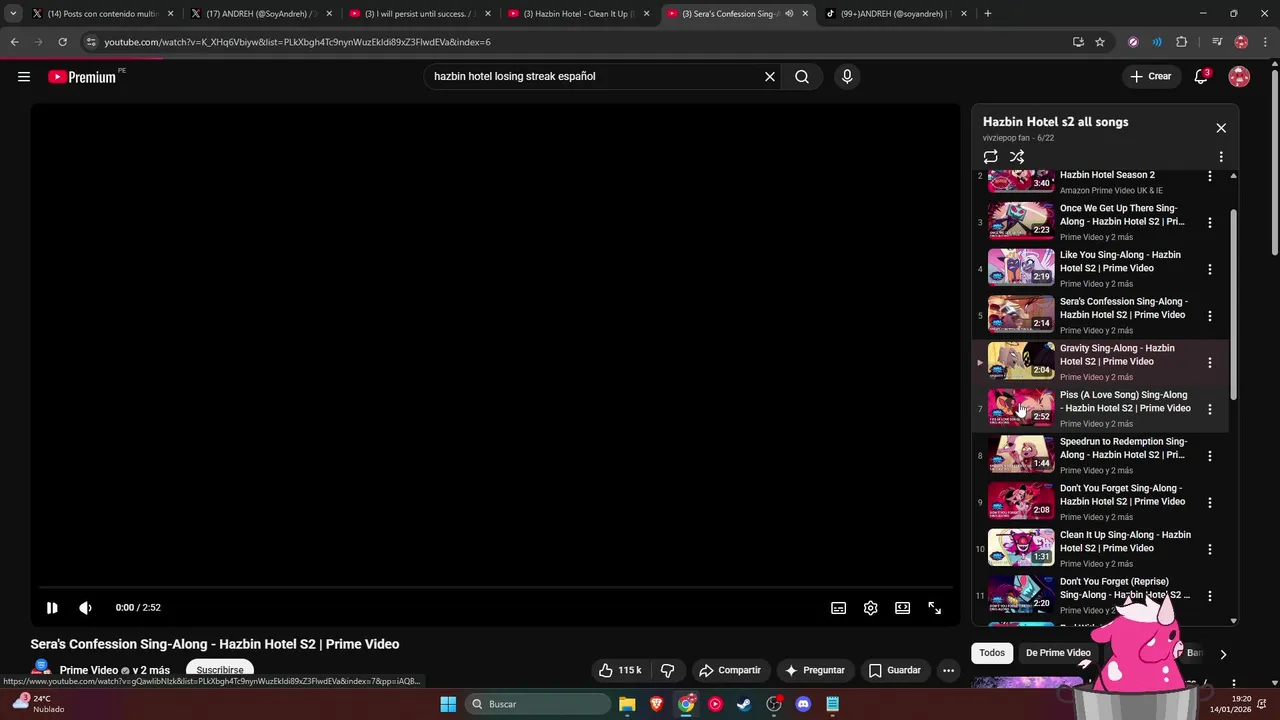Play 'Once We Get Up There Sing-Along'
Screen dimensions: 1280x720
click(x=1100, y=222)
